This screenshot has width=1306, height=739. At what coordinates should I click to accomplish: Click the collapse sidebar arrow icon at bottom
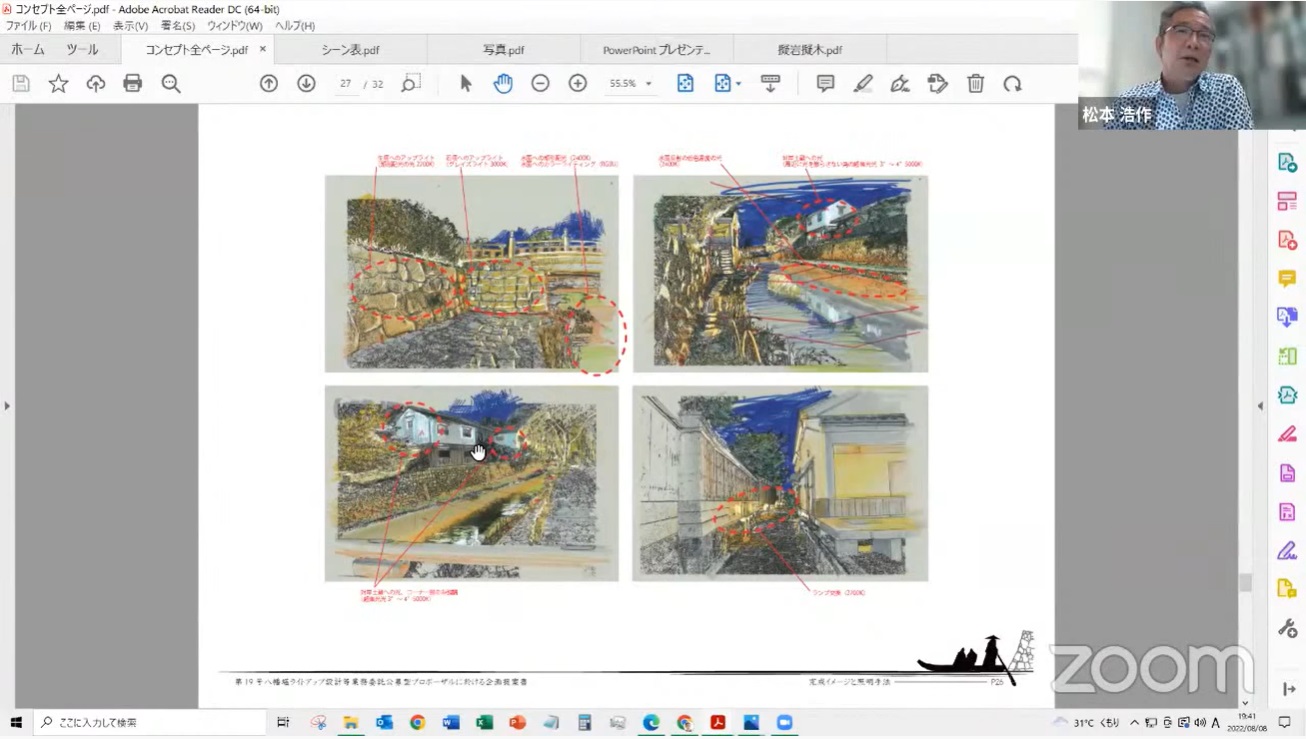(1288, 689)
